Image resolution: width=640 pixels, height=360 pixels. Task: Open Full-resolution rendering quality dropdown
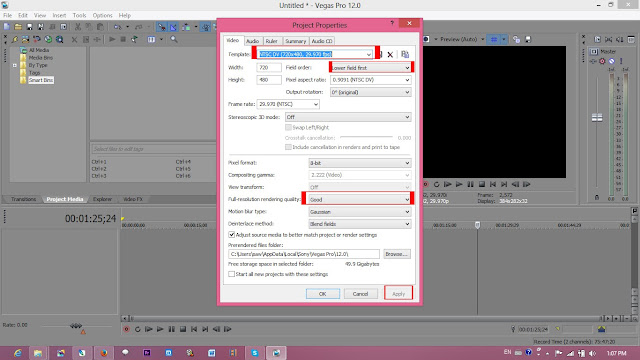click(x=407, y=200)
